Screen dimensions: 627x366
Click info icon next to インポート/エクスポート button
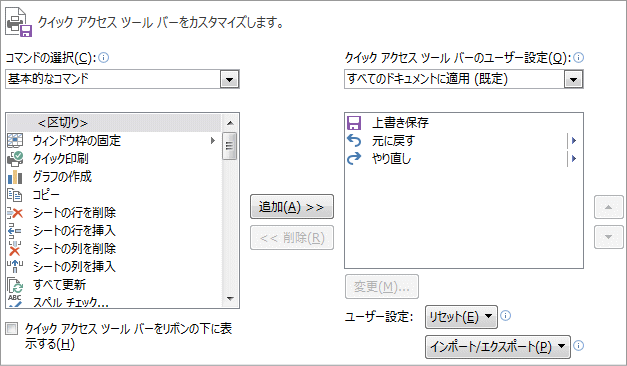click(x=578, y=345)
